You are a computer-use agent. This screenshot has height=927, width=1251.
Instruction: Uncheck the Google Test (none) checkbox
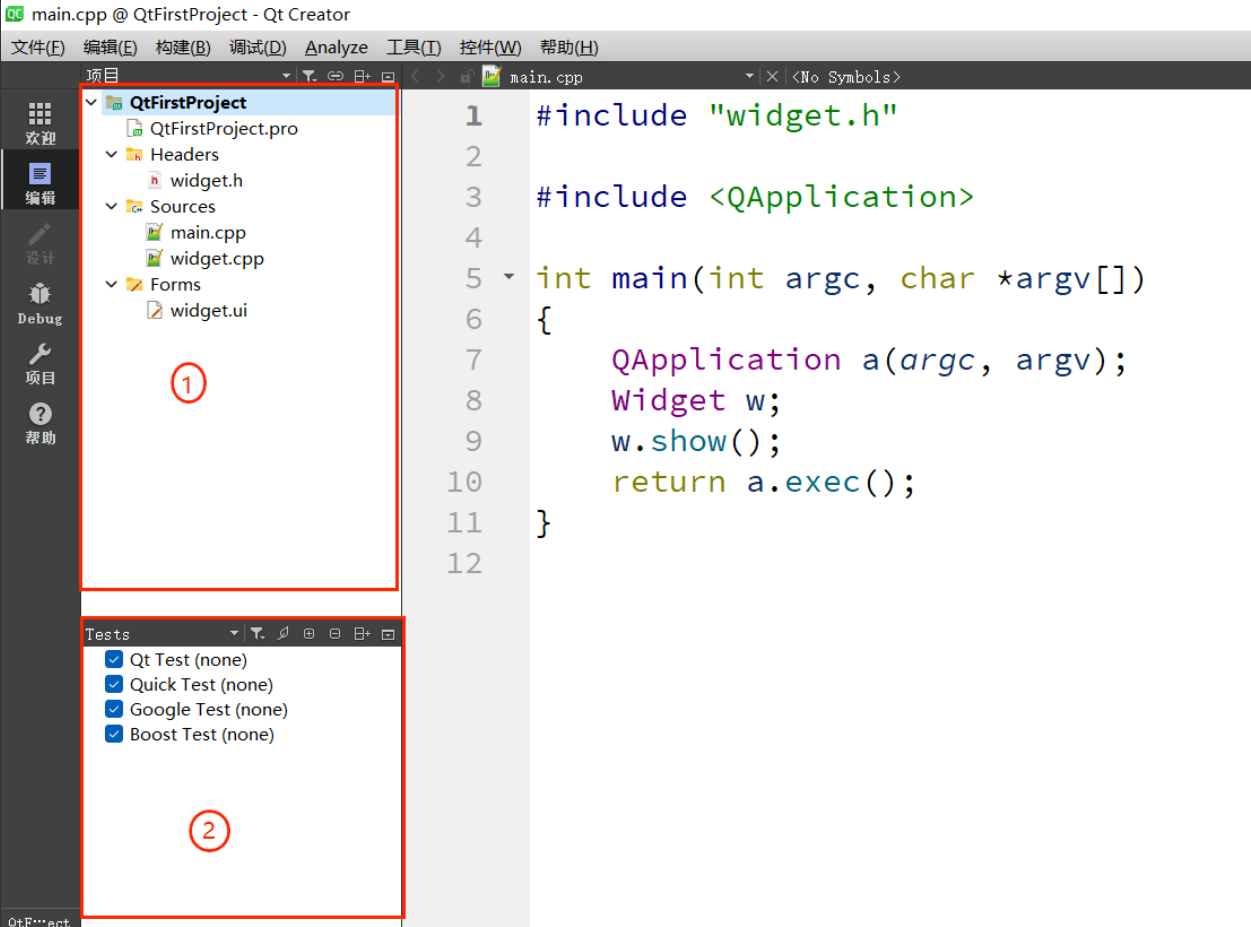(x=114, y=710)
